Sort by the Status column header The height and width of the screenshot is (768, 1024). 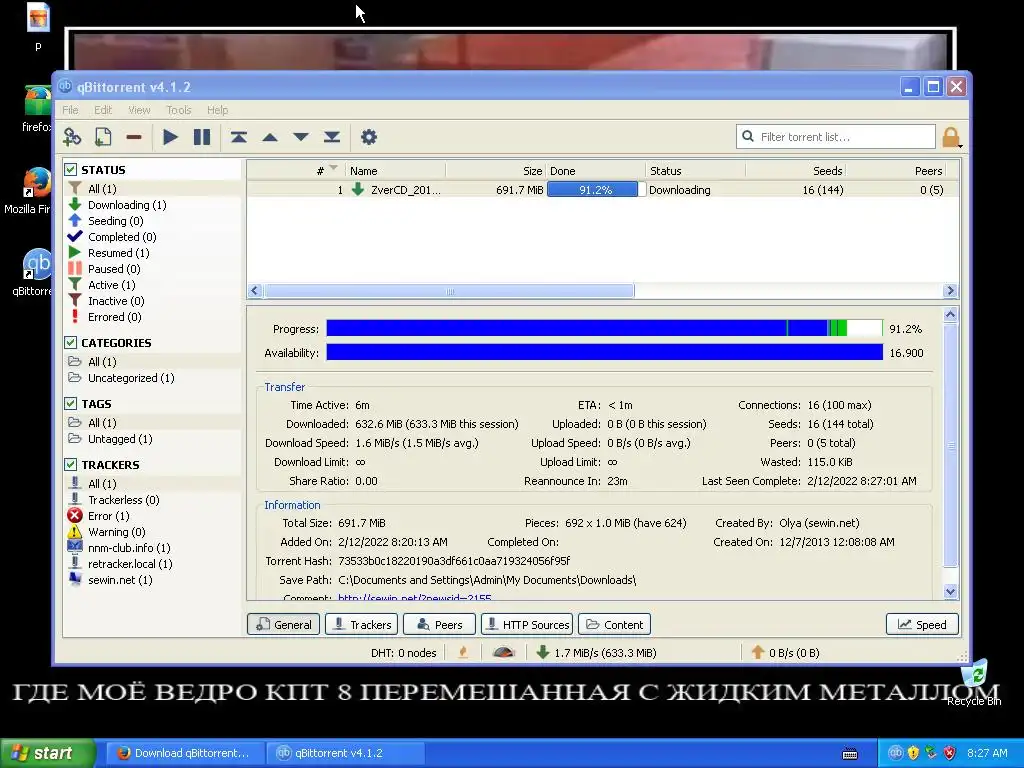(x=695, y=170)
